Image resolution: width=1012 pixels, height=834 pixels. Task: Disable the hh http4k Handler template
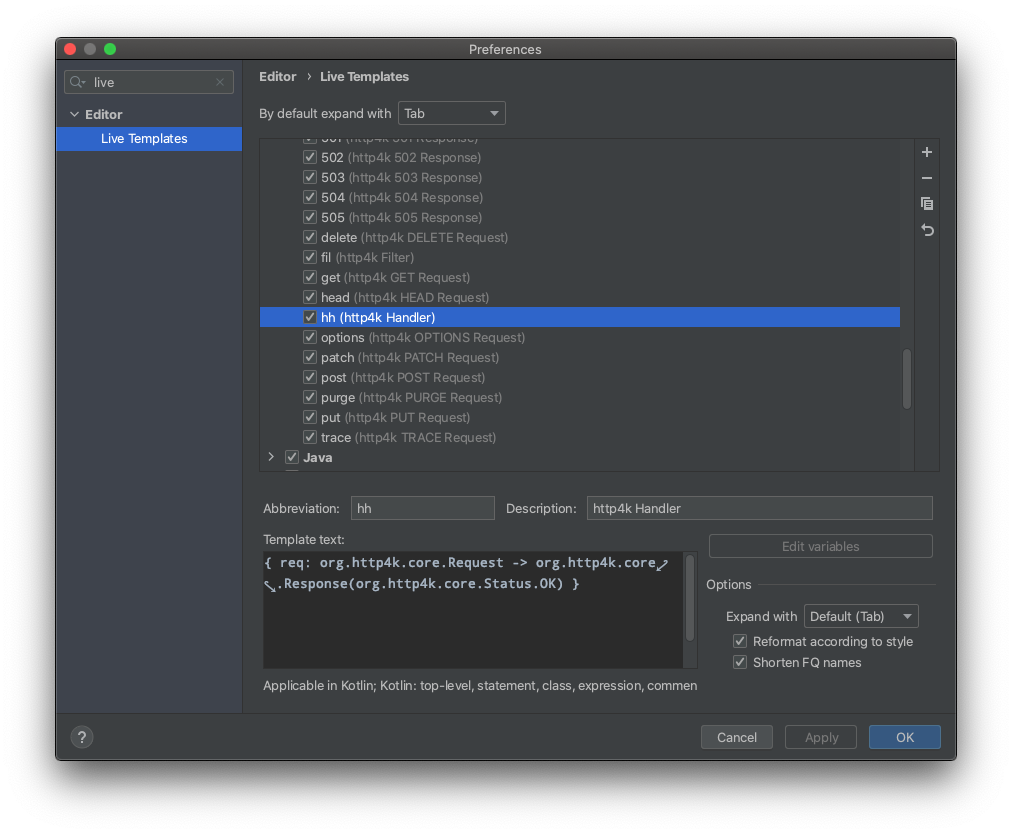[x=310, y=317]
